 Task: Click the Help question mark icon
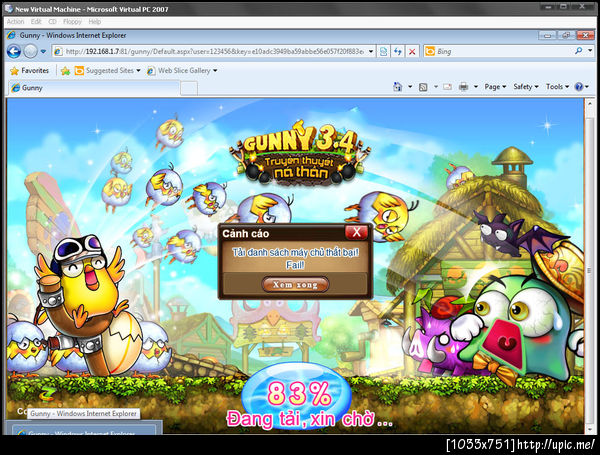tap(579, 87)
